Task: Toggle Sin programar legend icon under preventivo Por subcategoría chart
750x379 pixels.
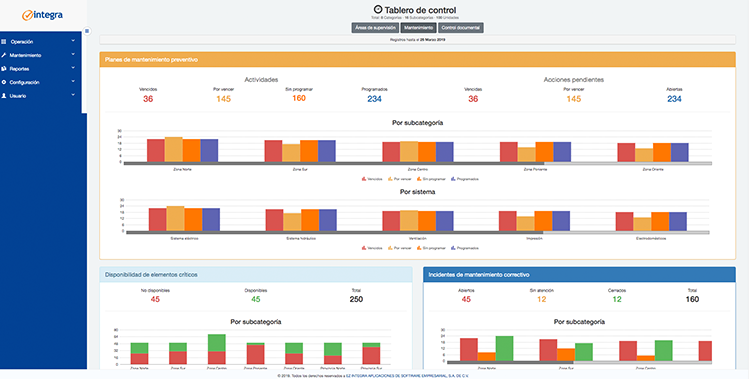Action: coord(419,179)
